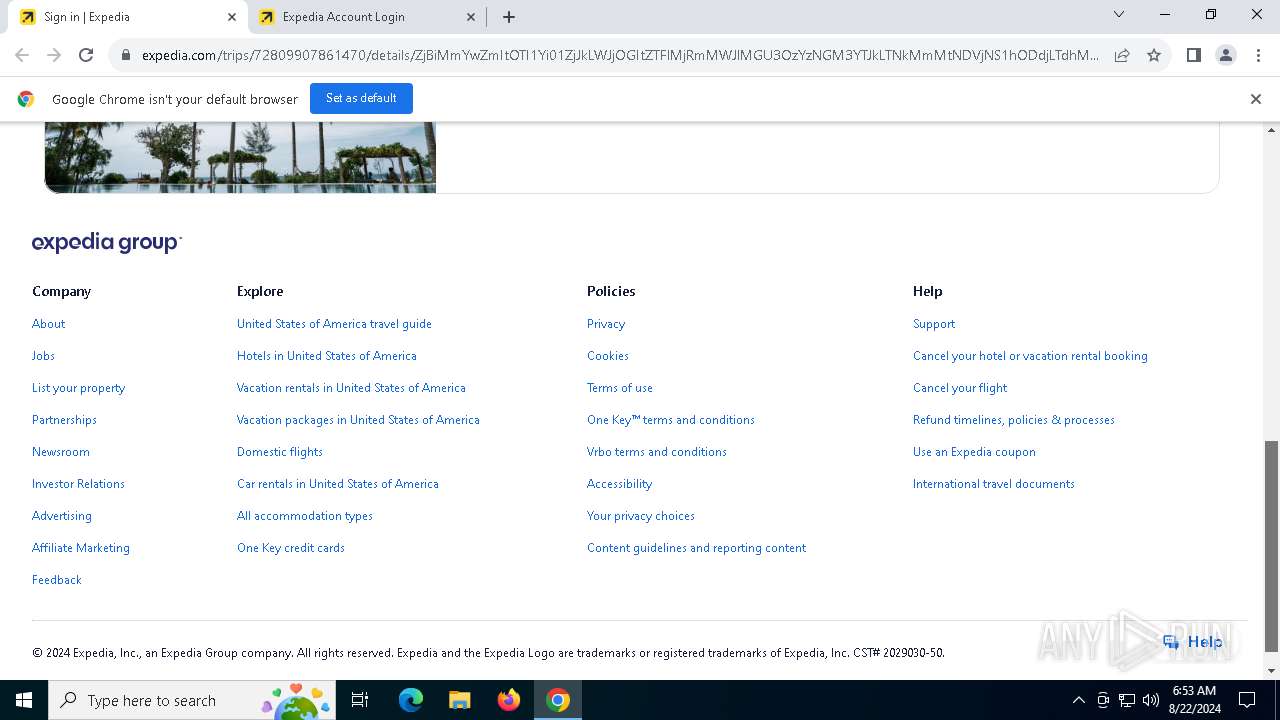
Task: Click the page vertical scrollbar thumb
Action: [1272, 545]
